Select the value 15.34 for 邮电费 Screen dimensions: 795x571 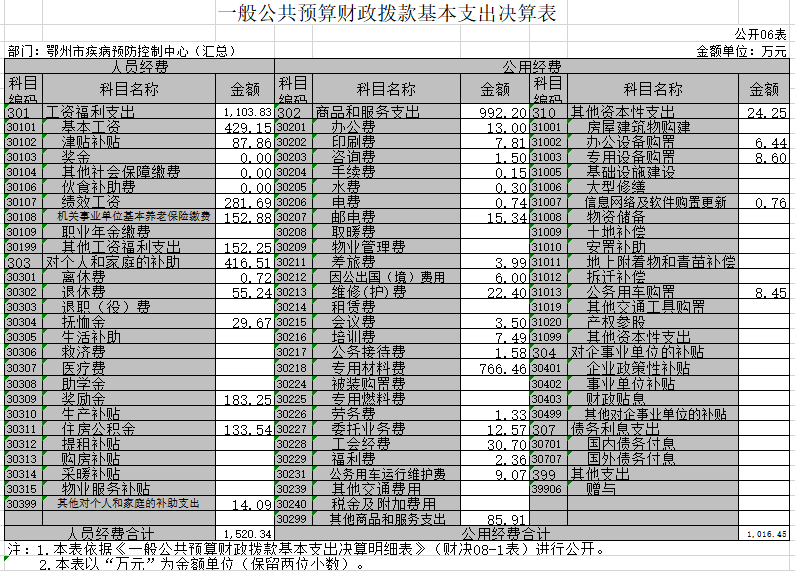point(495,217)
